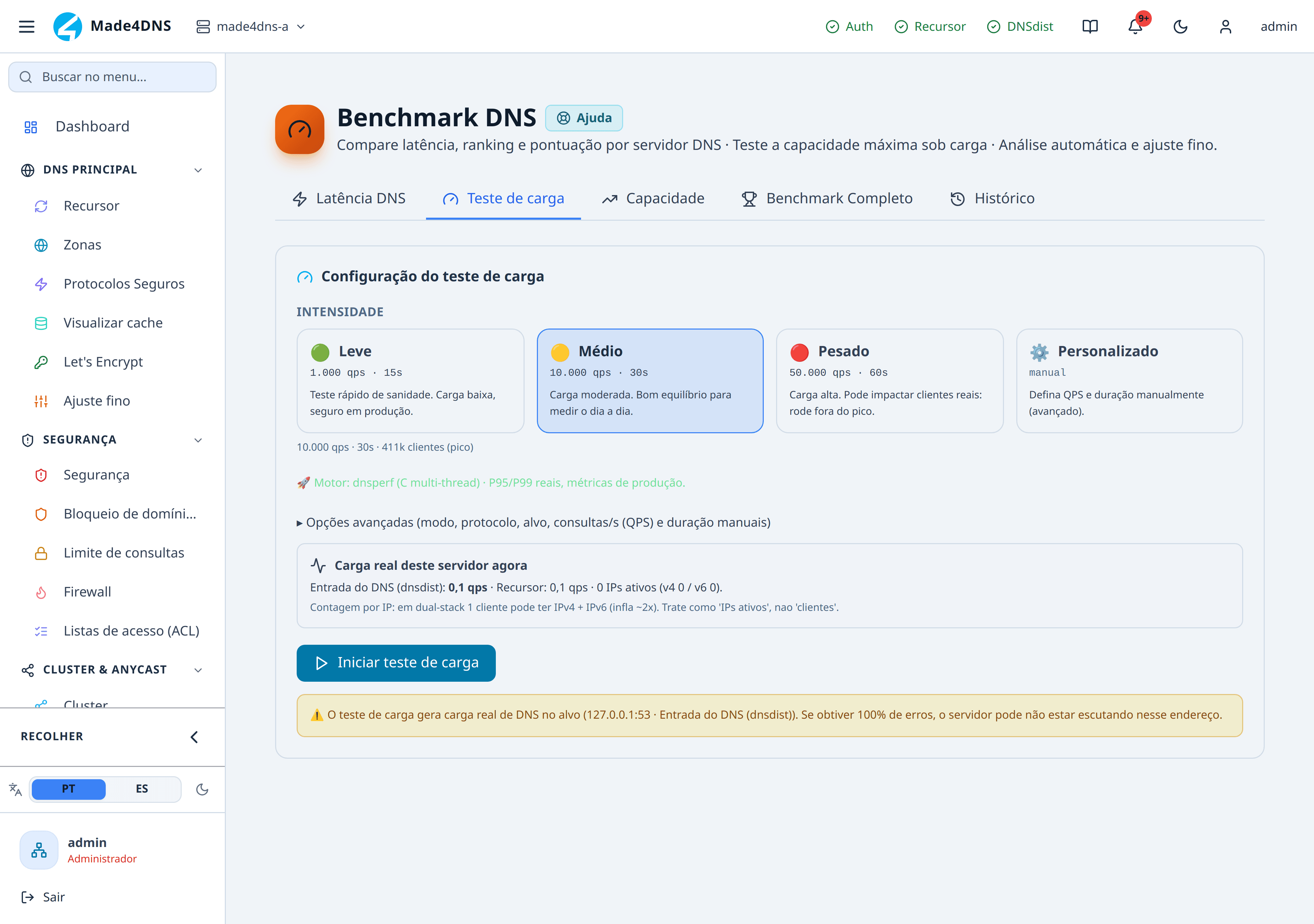Collapse the CLUSTER & ANYCAST section
Screen dimensions: 1314x924
coord(112,670)
